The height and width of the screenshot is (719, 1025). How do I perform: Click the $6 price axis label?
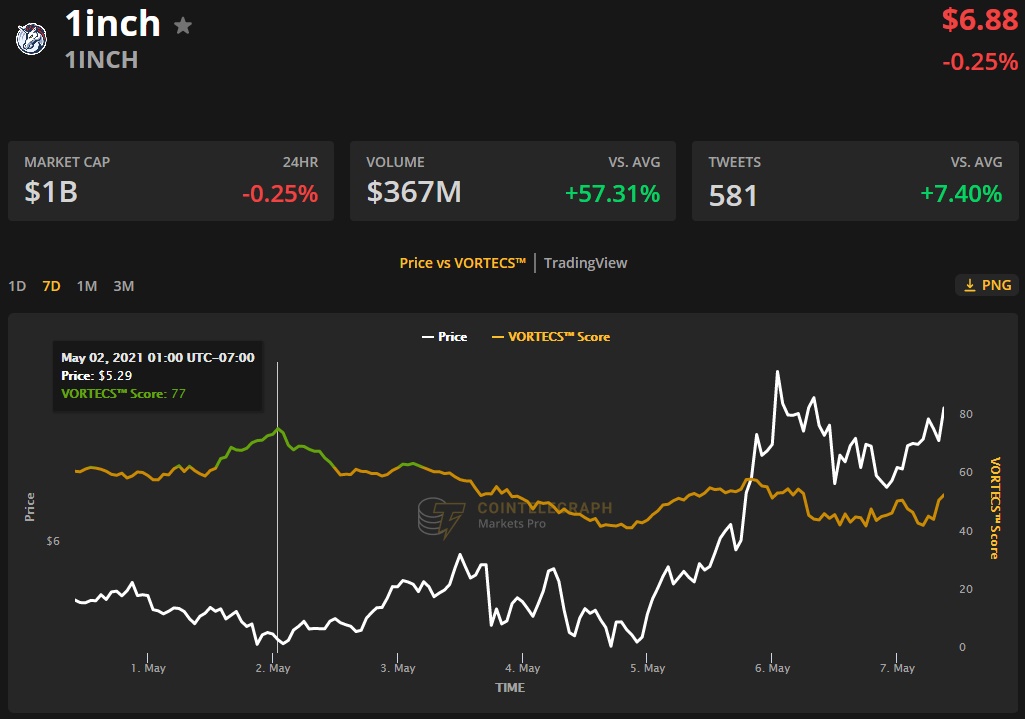pos(53,541)
